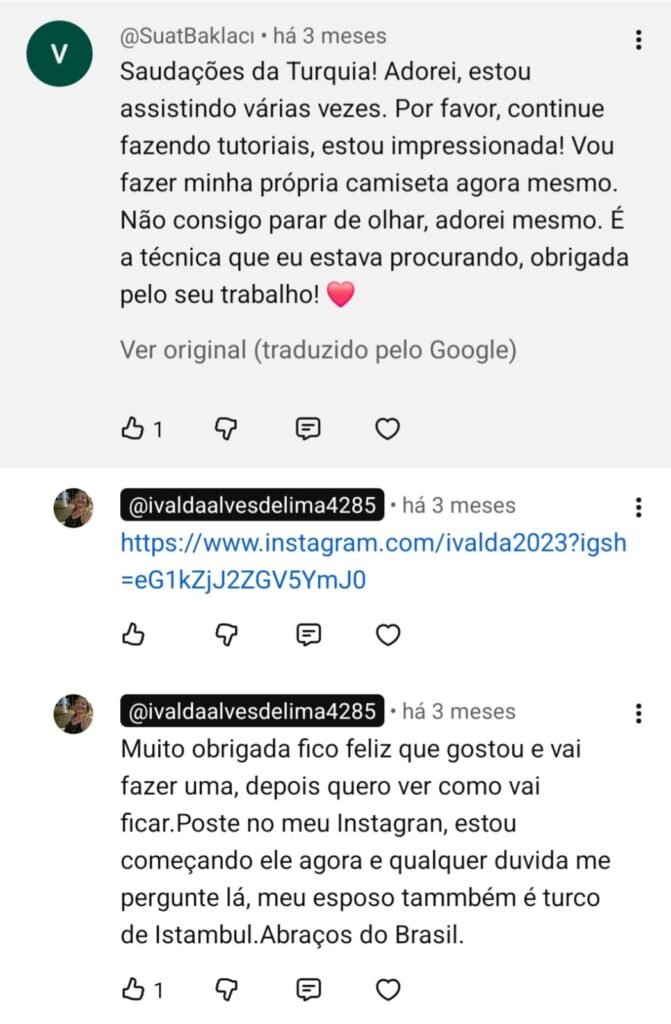Like the comment from @SuatBaklacı

coord(134,429)
